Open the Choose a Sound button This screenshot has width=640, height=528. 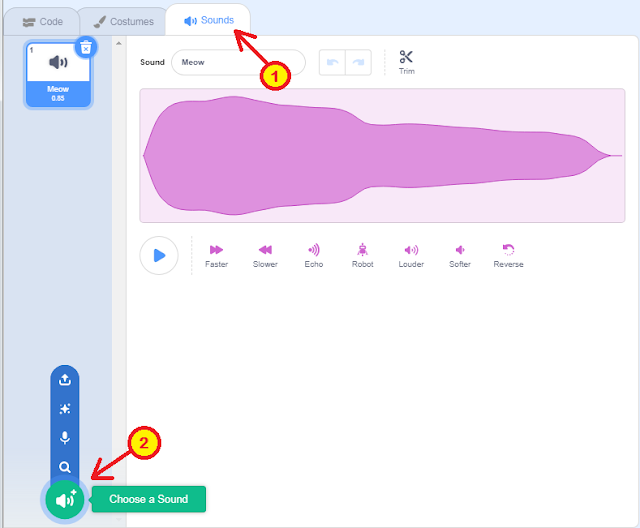pyautogui.click(x=64, y=499)
